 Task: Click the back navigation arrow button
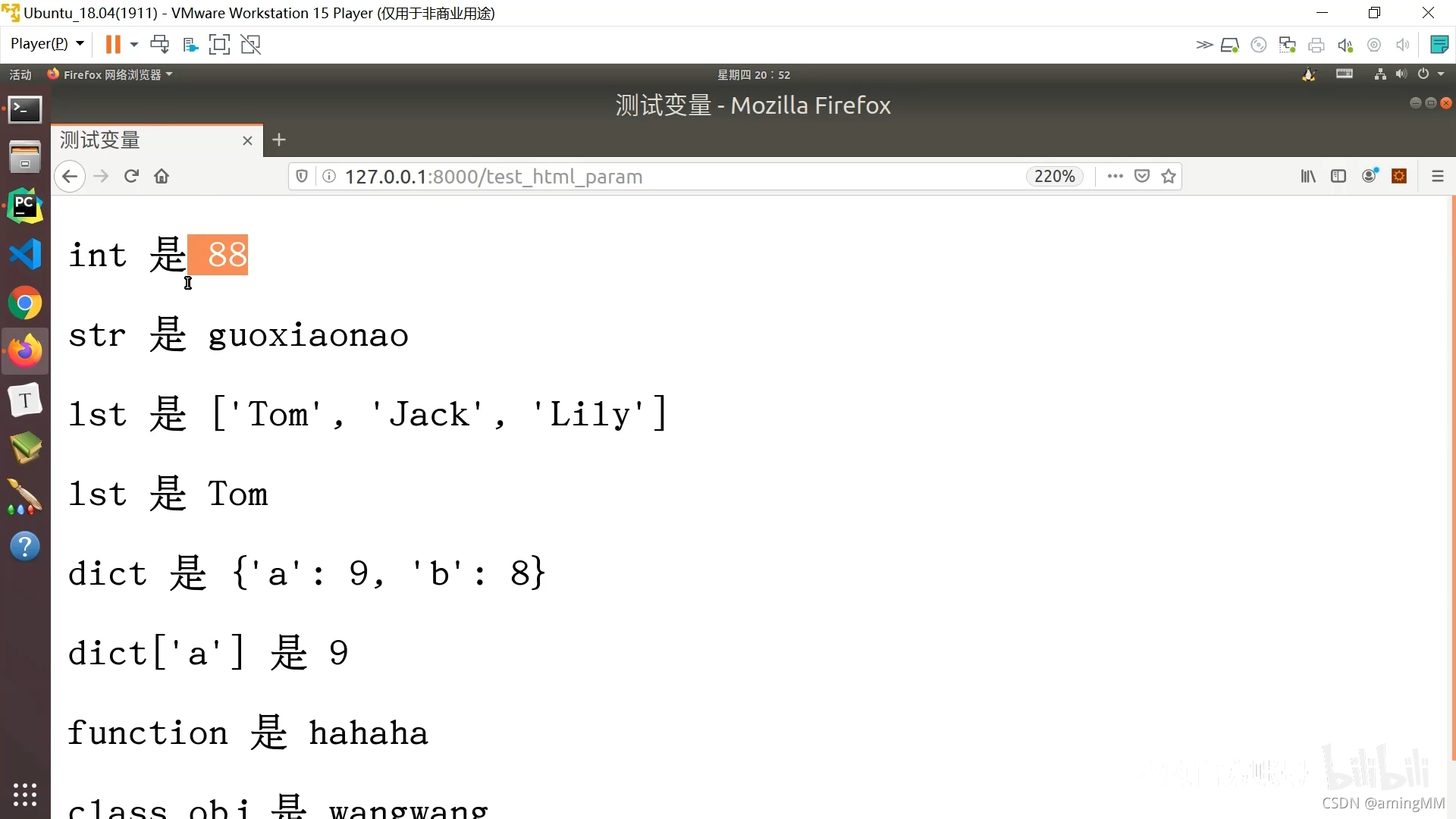coord(68,176)
